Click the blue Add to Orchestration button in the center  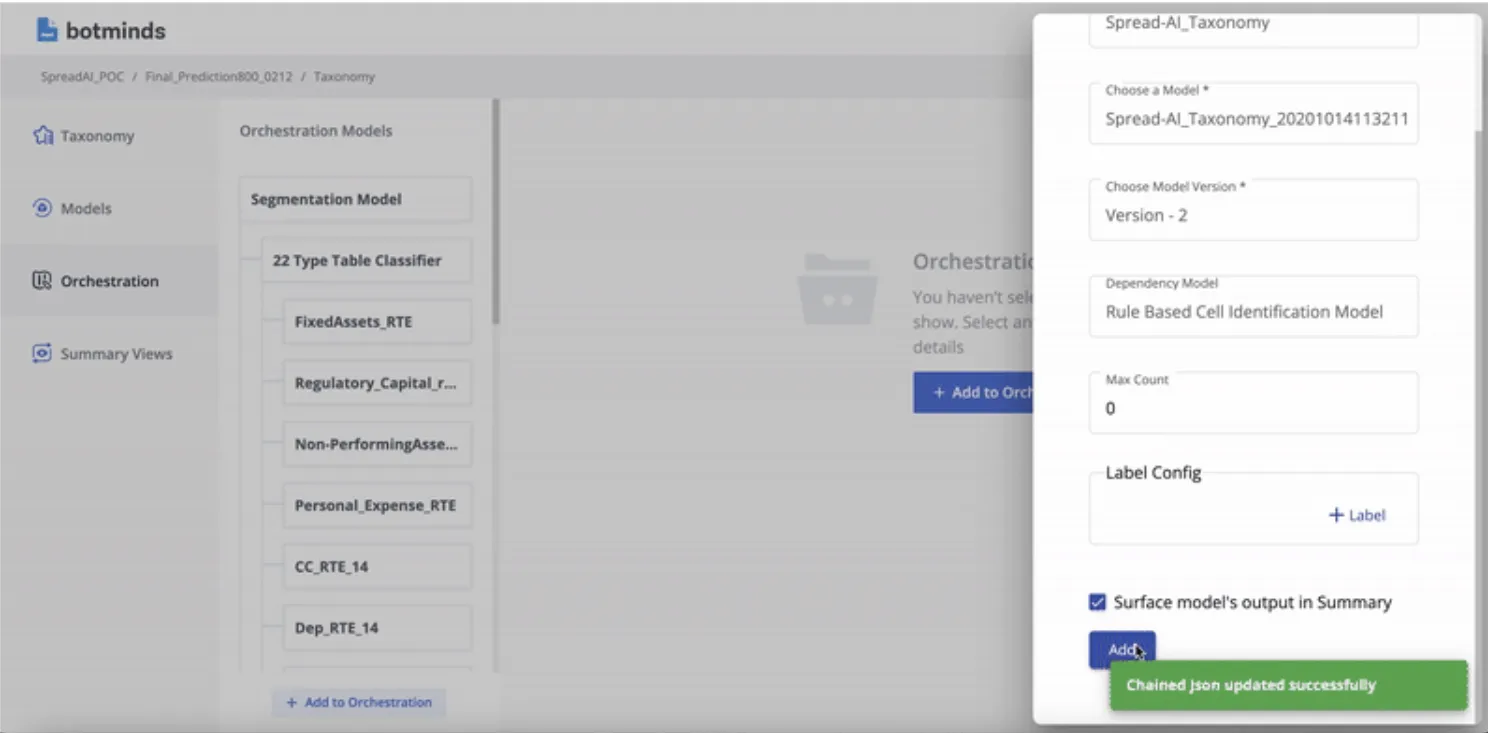point(973,393)
